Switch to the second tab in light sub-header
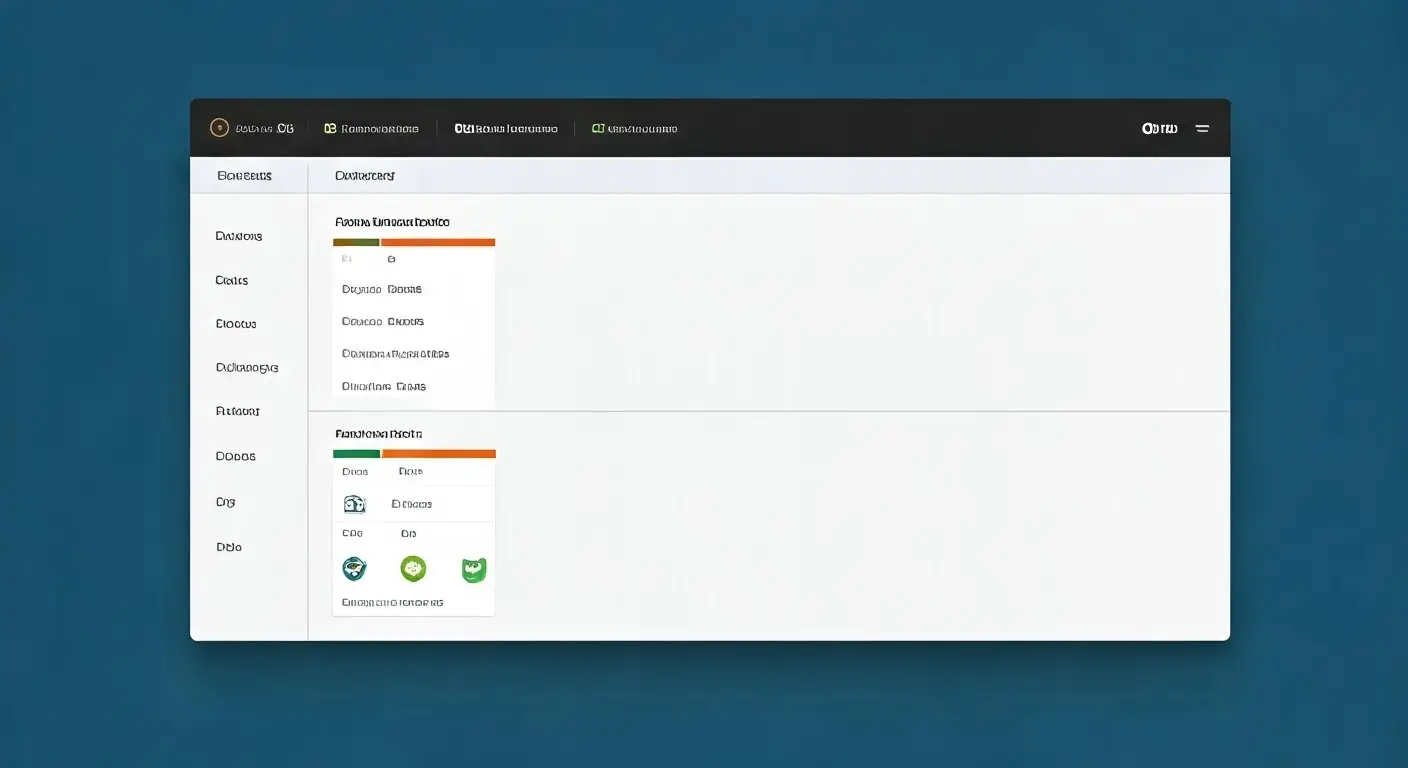This screenshot has height=768, width=1408. pos(365,176)
